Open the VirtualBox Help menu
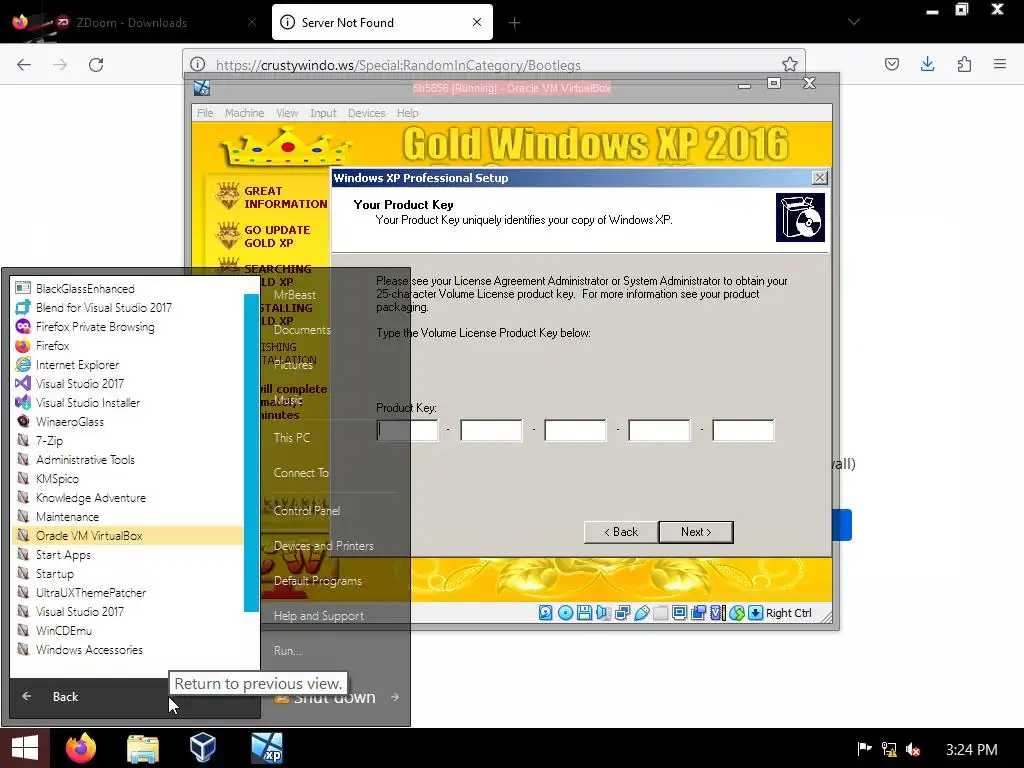1024x768 pixels. tap(408, 113)
